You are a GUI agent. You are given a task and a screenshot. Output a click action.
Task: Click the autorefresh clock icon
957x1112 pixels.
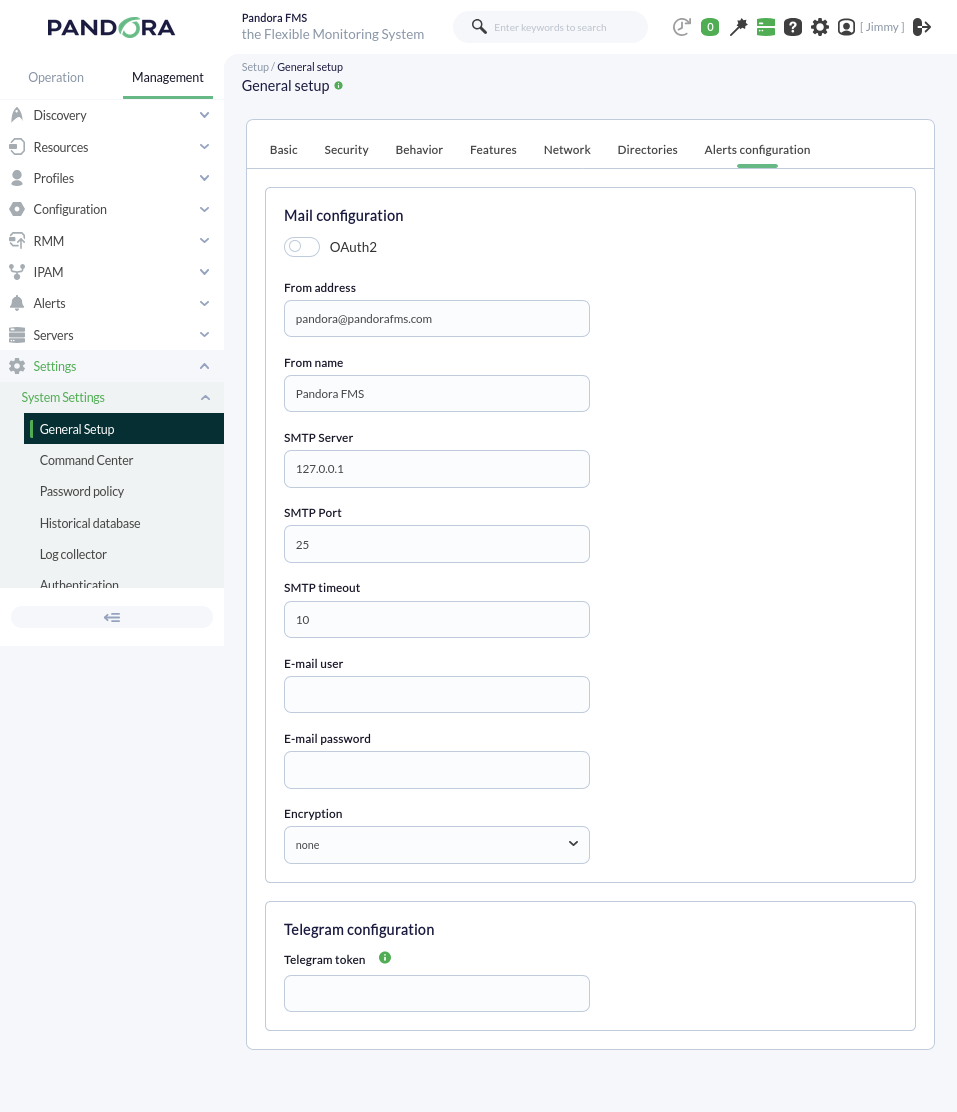[x=682, y=27]
